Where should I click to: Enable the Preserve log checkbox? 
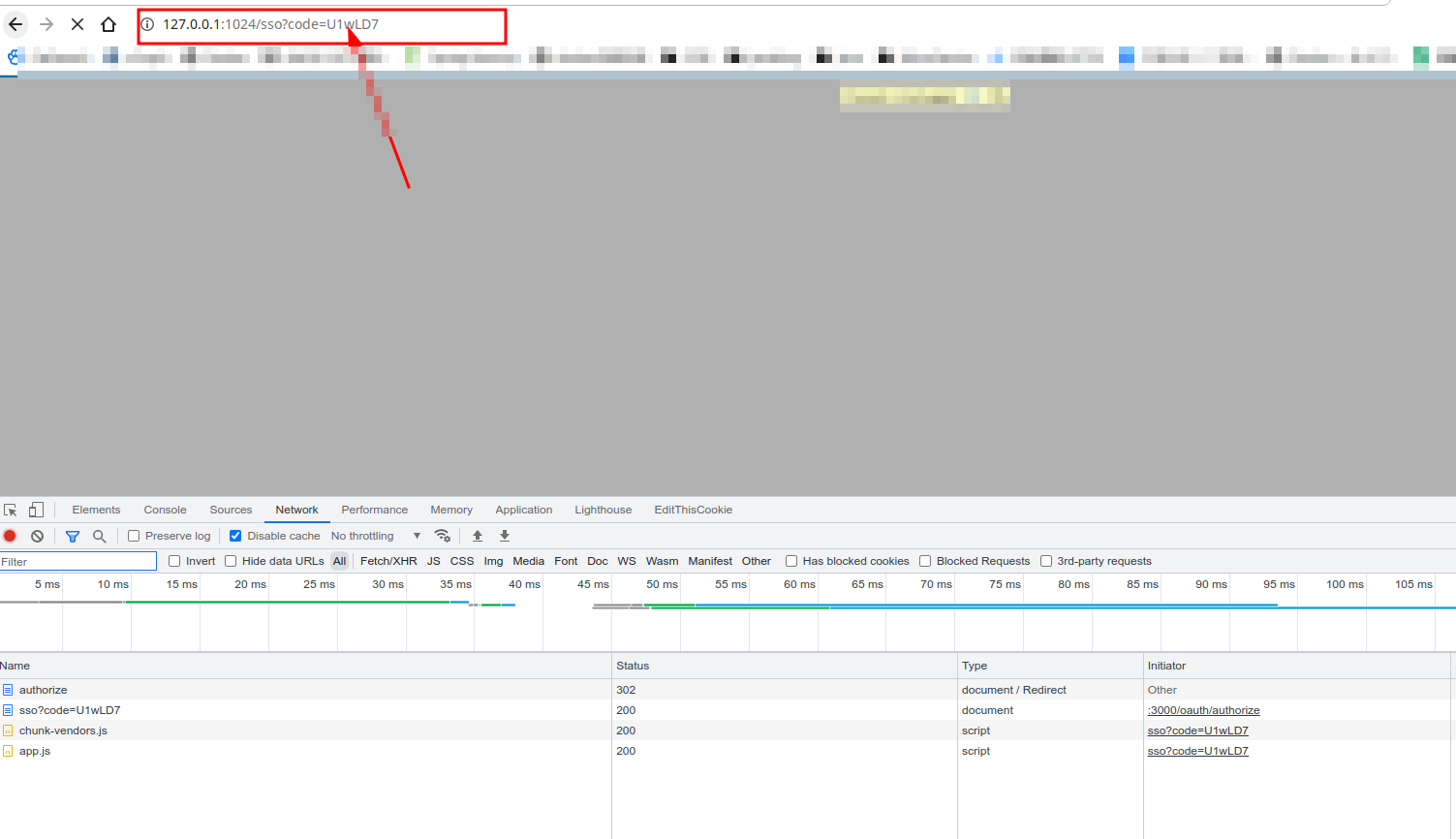[134, 536]
